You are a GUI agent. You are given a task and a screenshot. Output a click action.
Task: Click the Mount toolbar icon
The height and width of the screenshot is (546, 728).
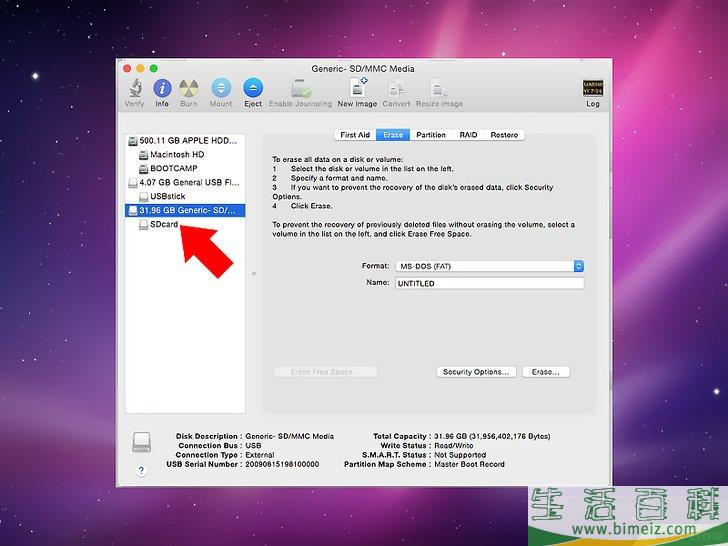tap(221, 88)
